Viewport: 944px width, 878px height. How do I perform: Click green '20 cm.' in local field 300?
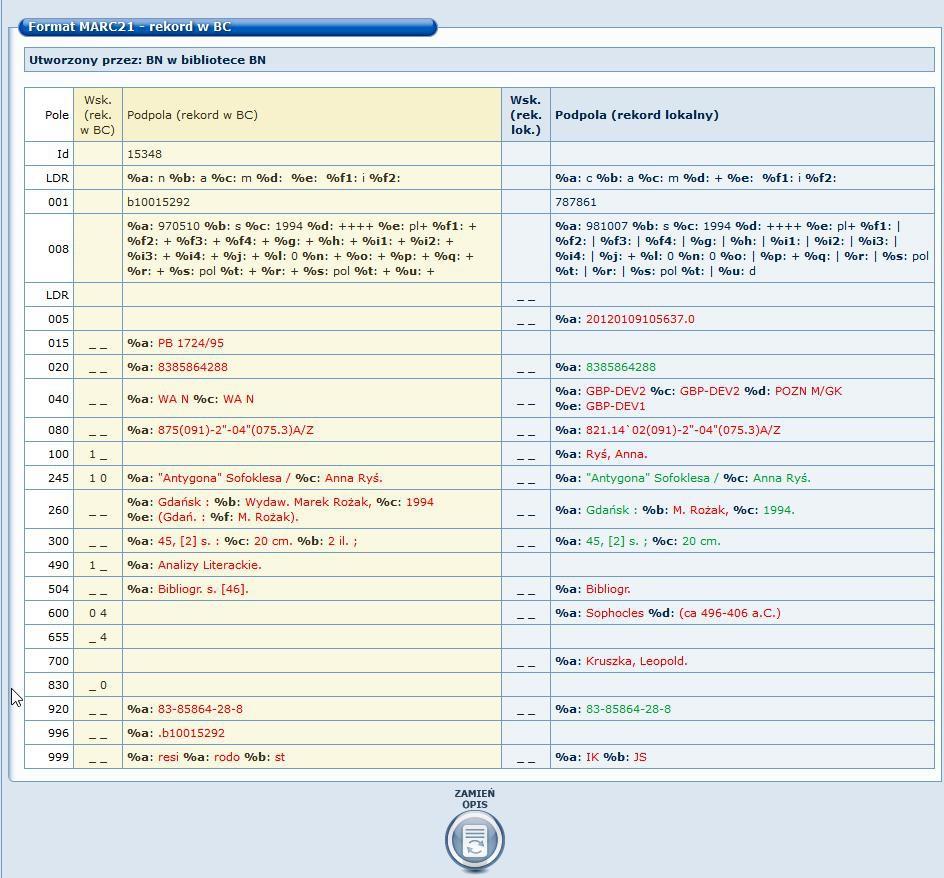[701, 541]
